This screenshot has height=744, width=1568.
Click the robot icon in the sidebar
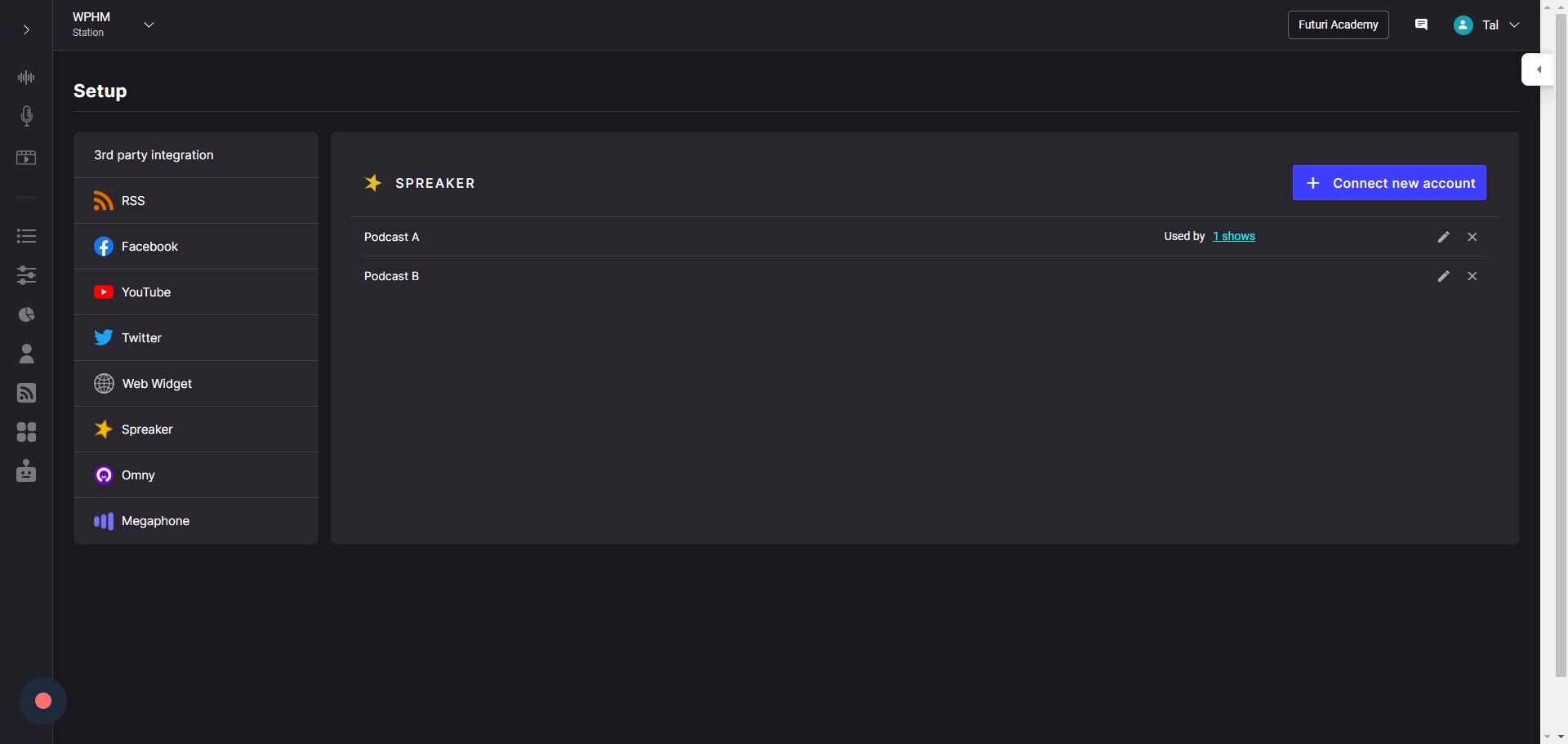click(x=26, y=471)
